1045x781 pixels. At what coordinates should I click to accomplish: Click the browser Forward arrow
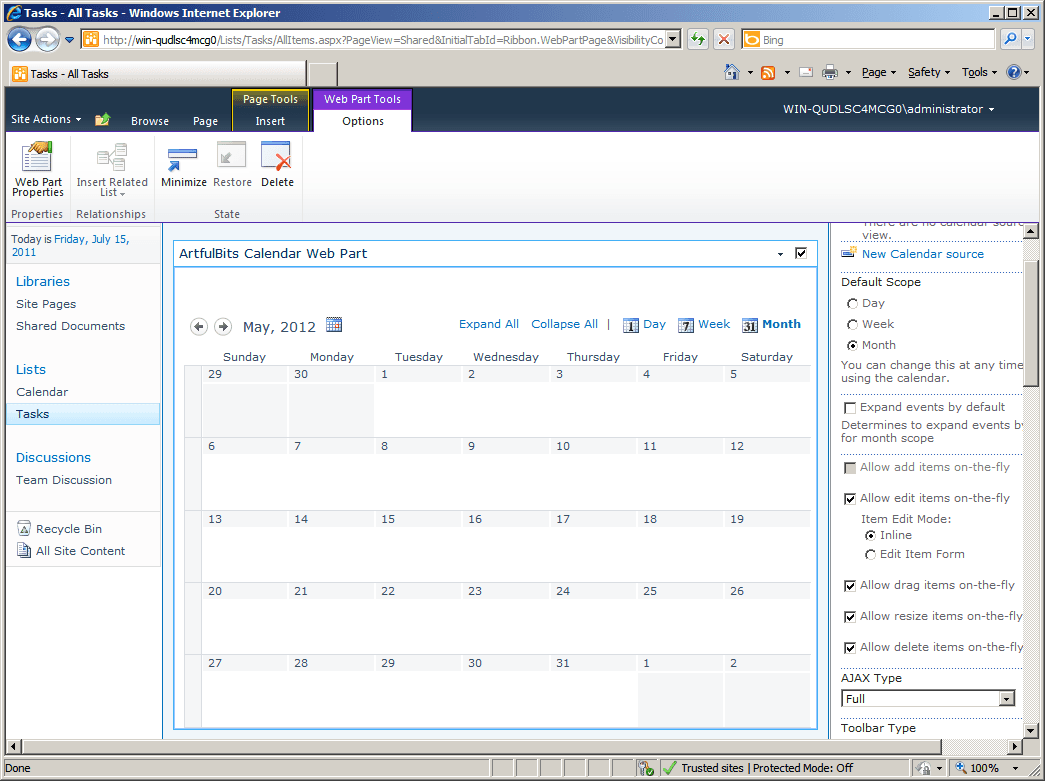coord(47,40)
